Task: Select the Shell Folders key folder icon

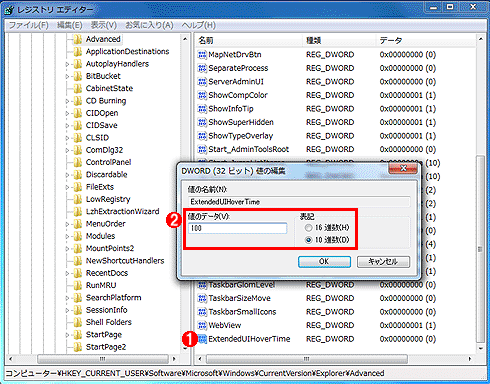Action: (x=78, y=322)
